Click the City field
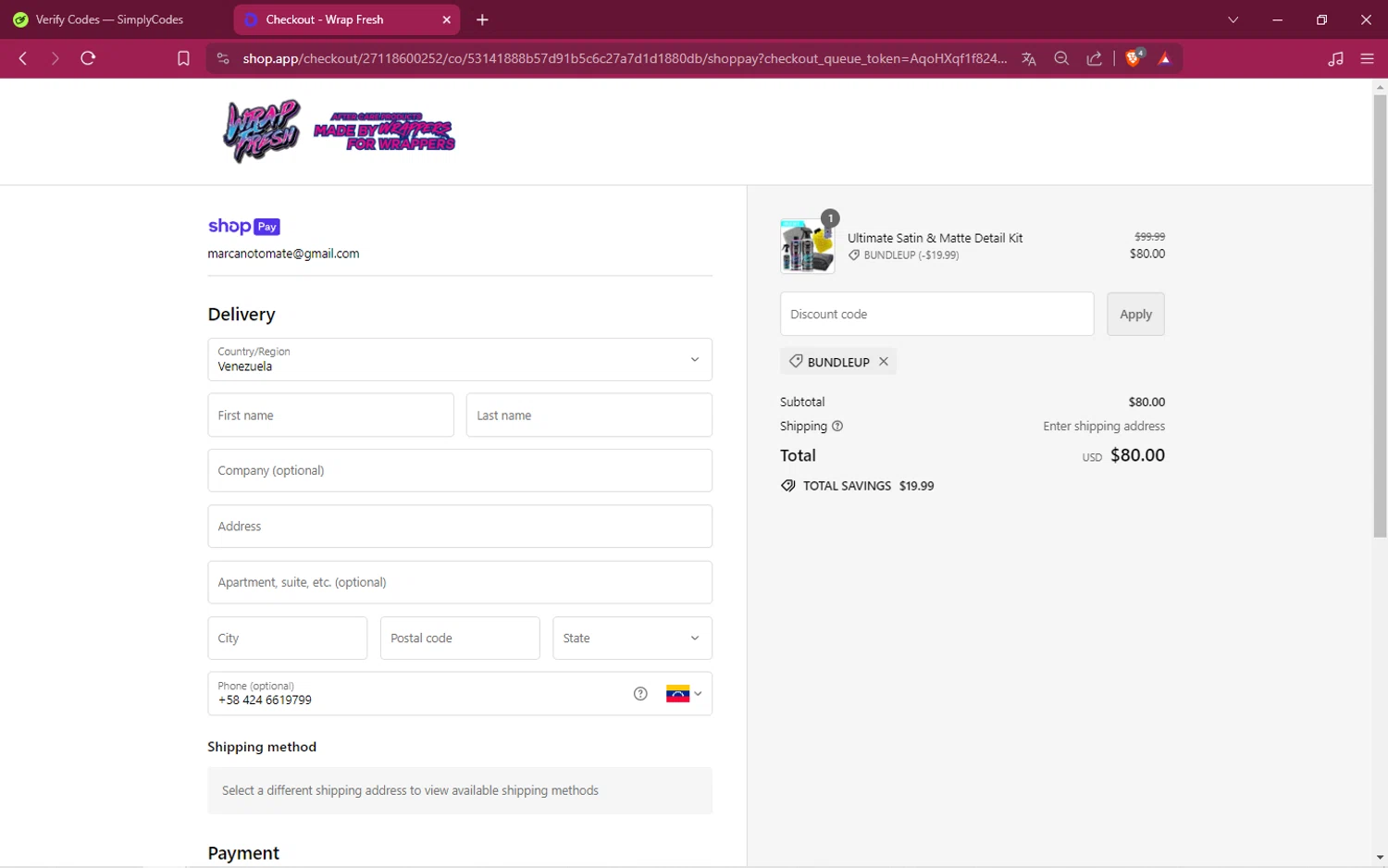 click(x=287, y=638)
